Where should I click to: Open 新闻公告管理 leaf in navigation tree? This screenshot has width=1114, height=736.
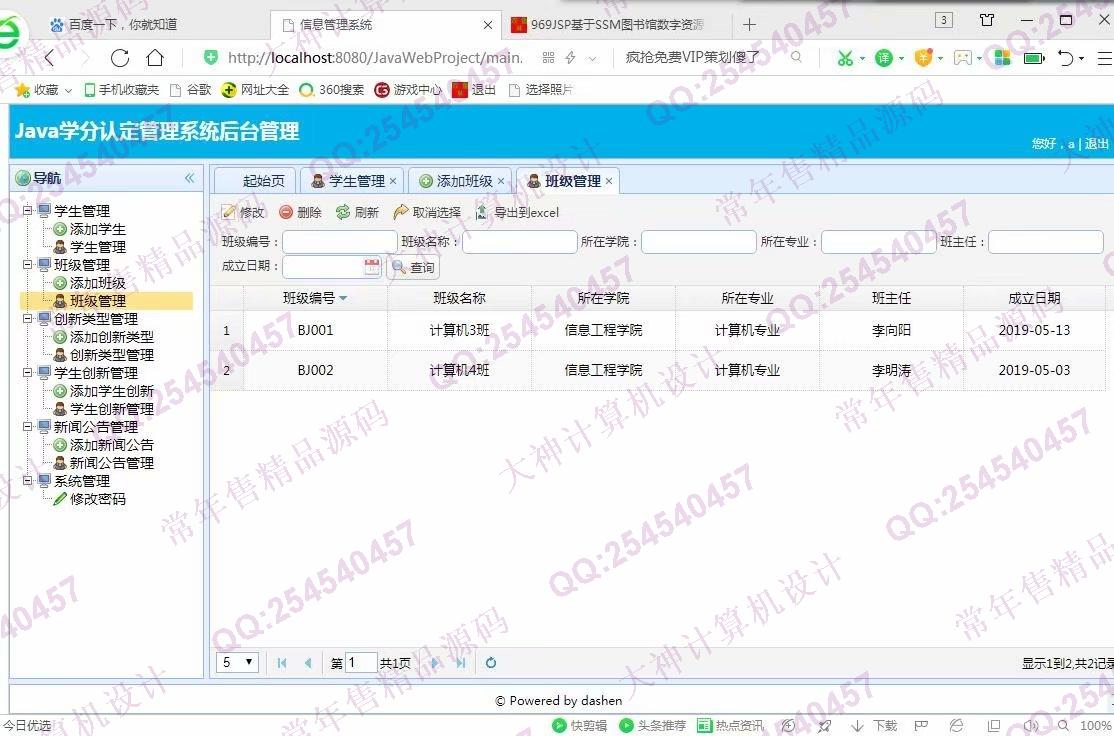point(112,462)
